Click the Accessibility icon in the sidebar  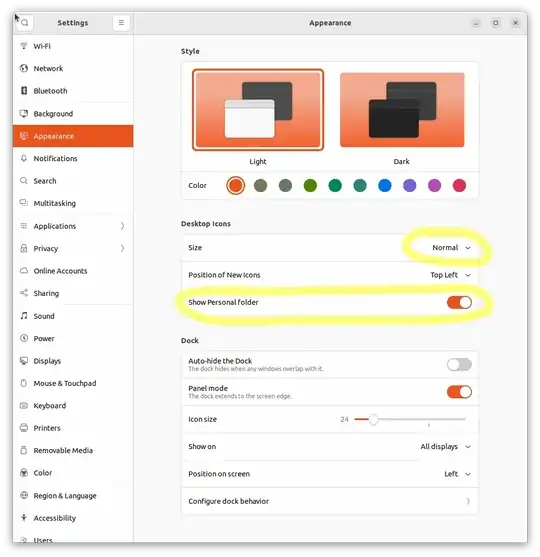point(24,518)
